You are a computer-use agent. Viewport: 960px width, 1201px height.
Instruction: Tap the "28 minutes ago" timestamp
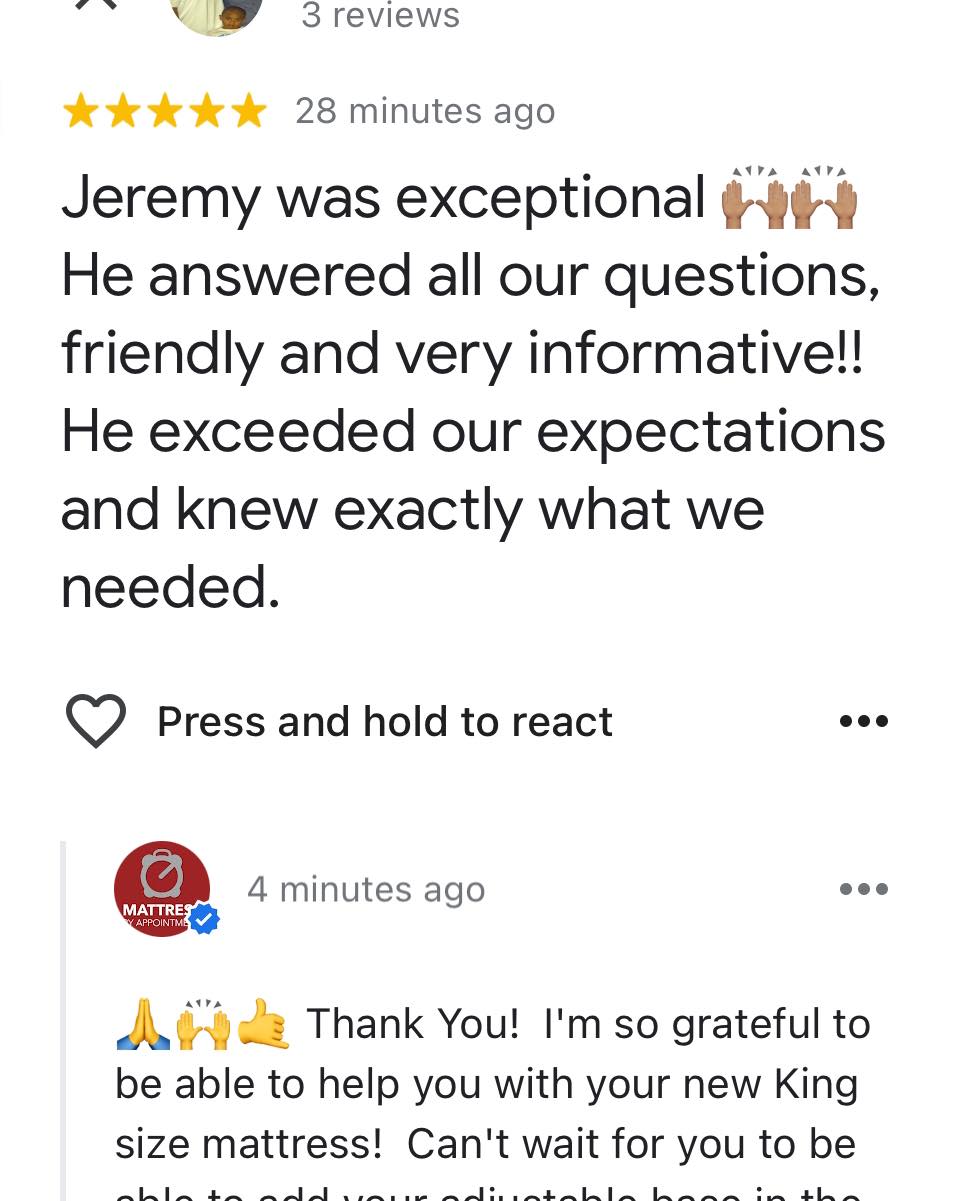(x=425, y=111)
